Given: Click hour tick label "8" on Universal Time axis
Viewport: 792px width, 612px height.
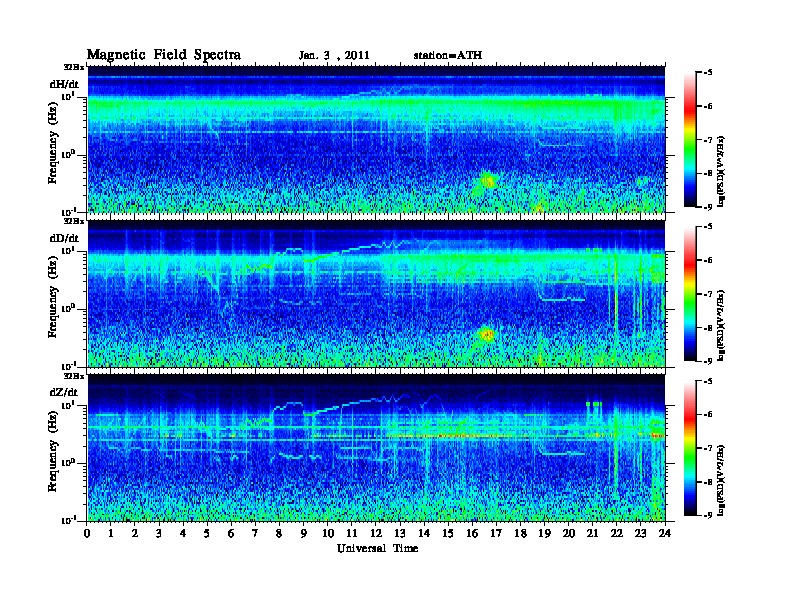Looking at the screenshot, I should tap(279, 533).
